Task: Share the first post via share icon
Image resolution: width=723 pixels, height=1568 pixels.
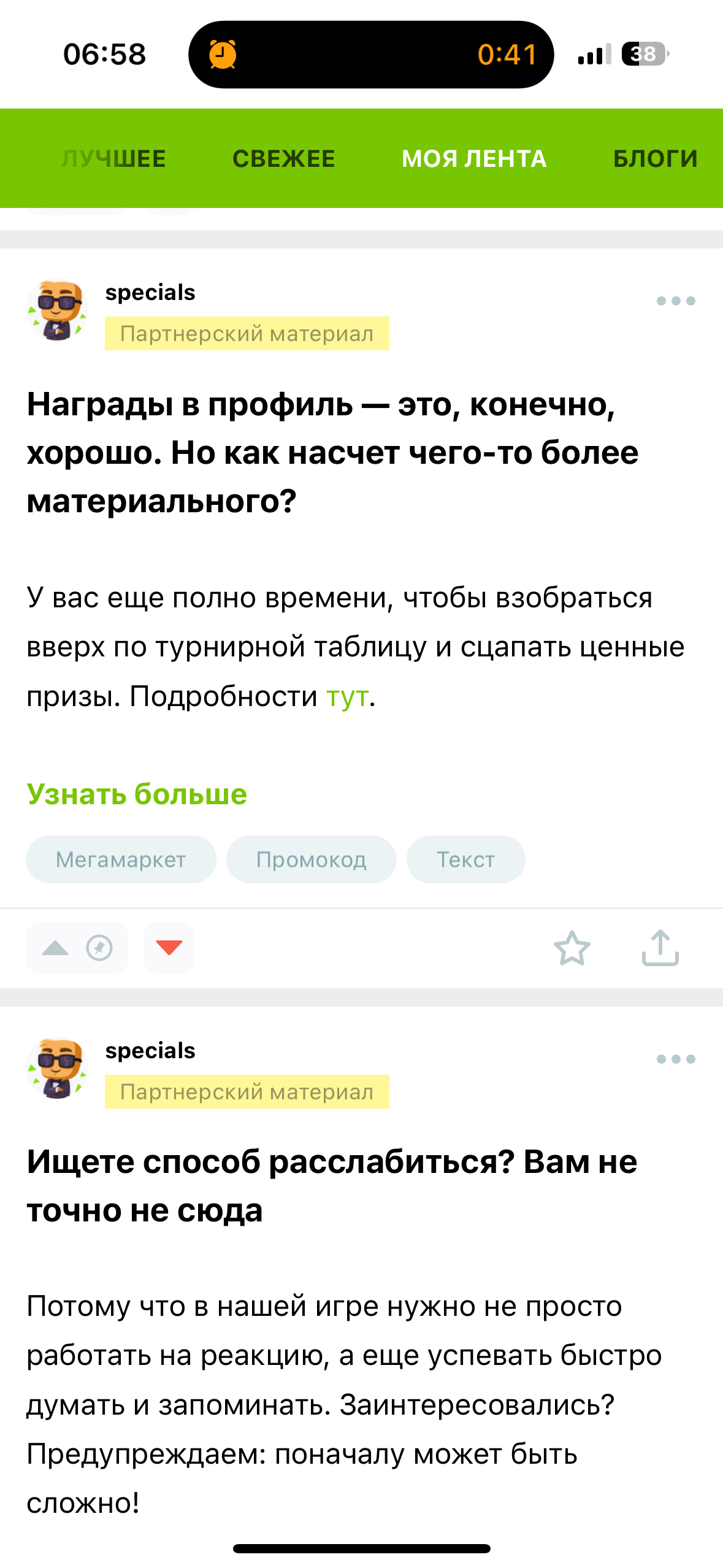Action: [660, 948]
